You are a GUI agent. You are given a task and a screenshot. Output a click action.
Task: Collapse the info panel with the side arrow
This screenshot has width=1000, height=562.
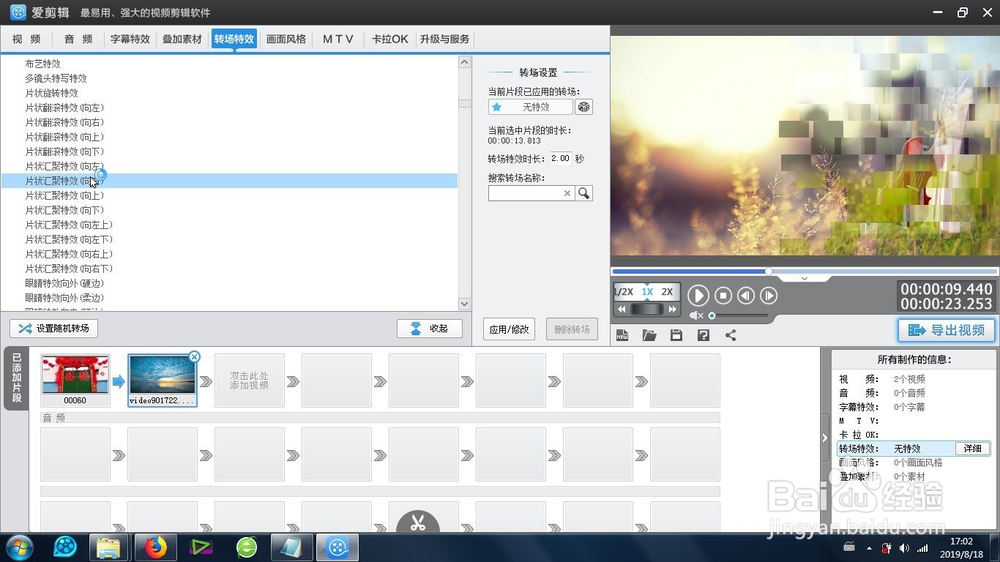tap(824, 438)
